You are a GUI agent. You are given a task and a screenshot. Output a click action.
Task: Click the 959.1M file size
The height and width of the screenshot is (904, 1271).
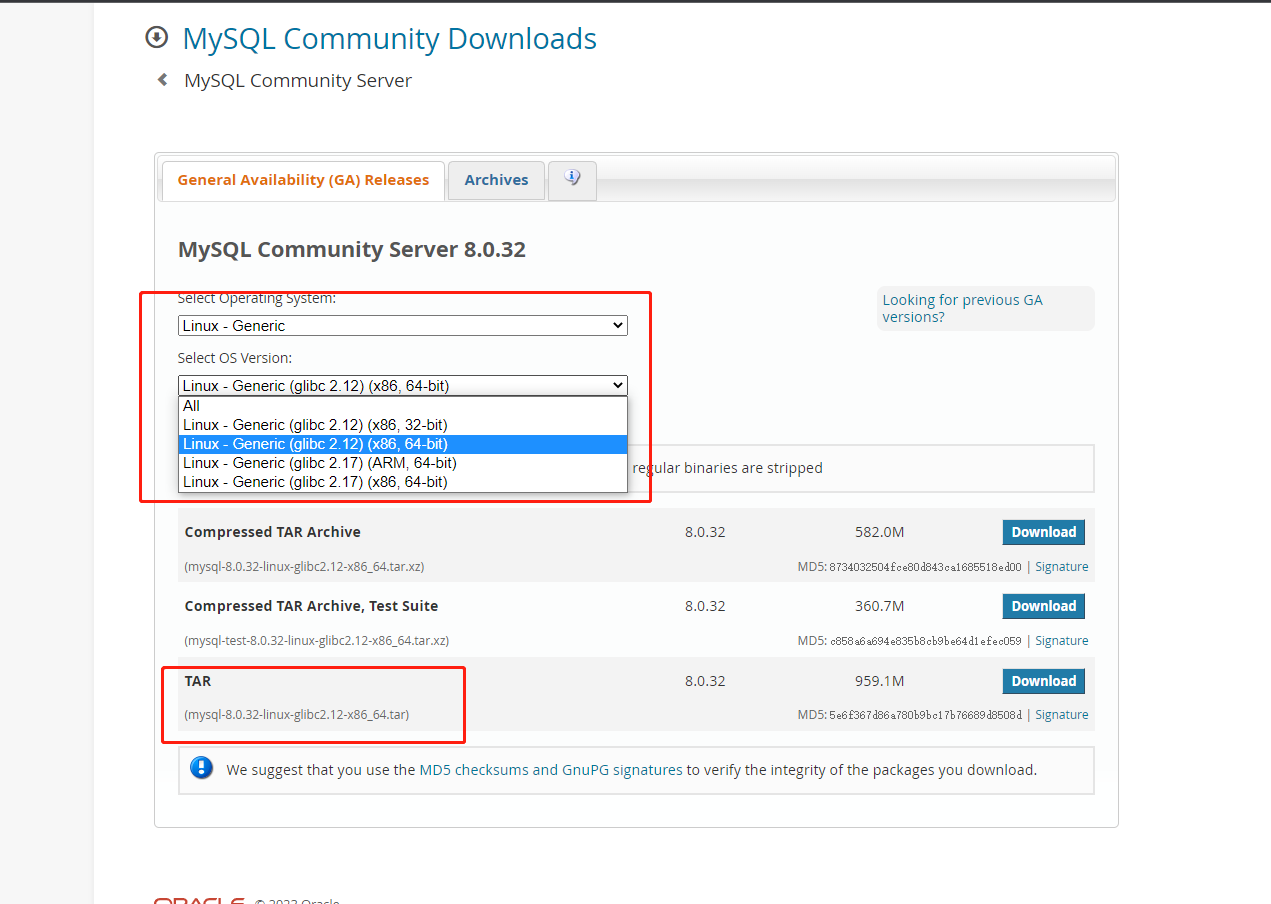[879, 681]
